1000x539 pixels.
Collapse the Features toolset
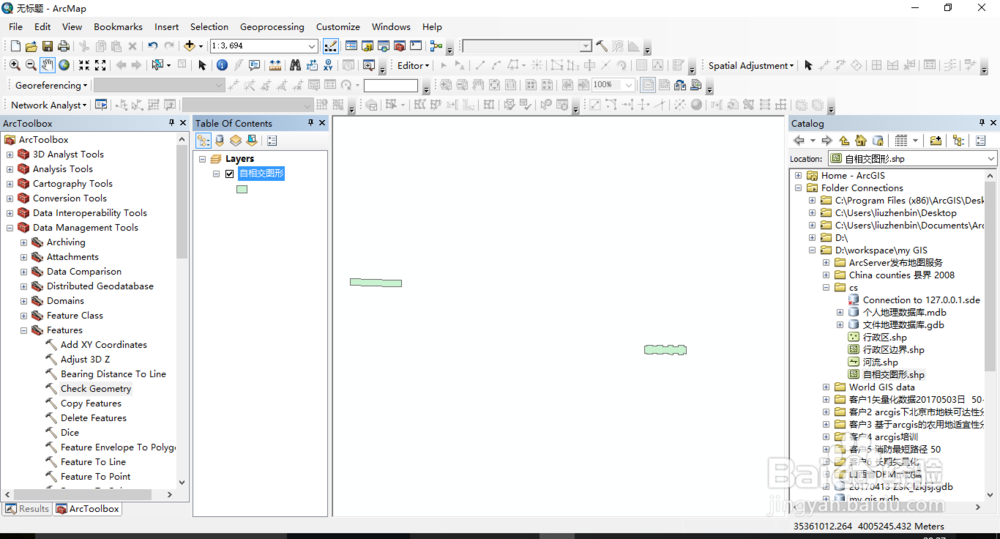[24, 330]
